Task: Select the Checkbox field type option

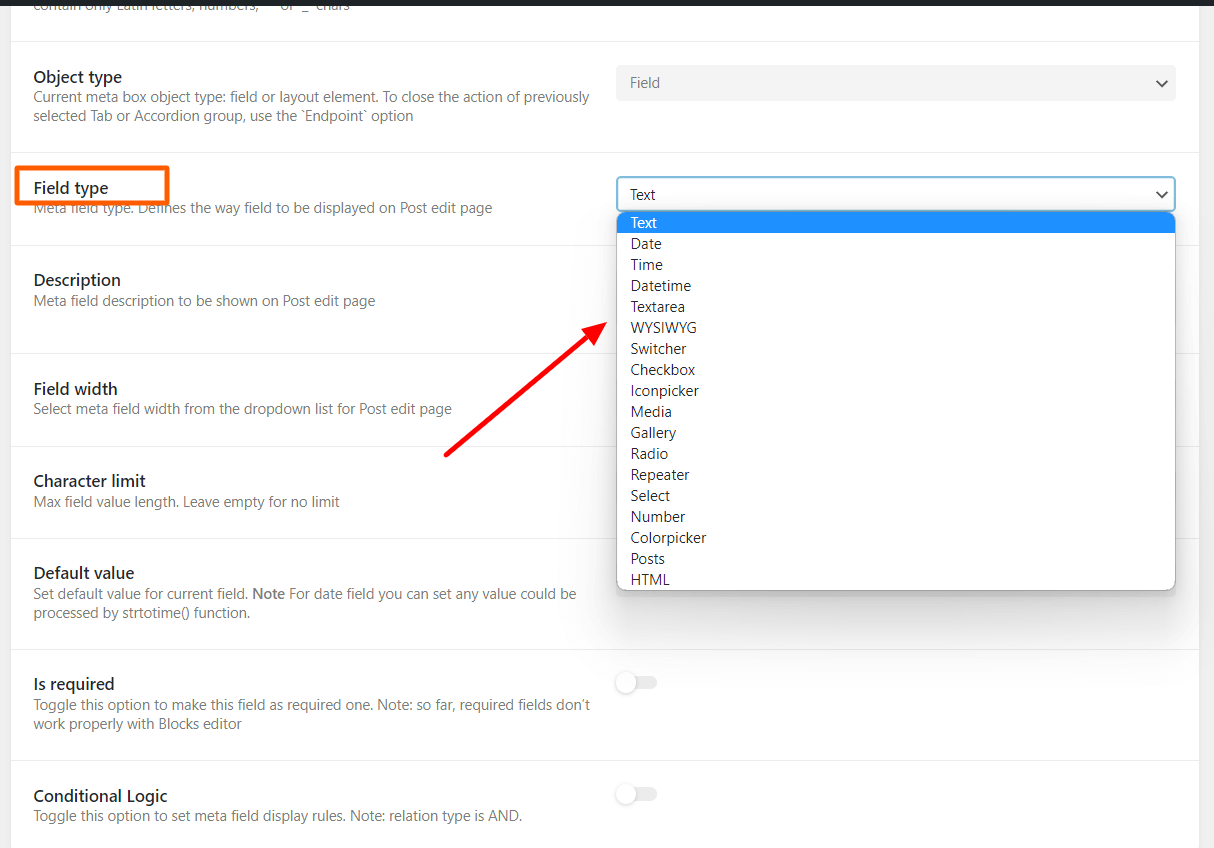Action: pyautogui.click(x=895, y=370)
